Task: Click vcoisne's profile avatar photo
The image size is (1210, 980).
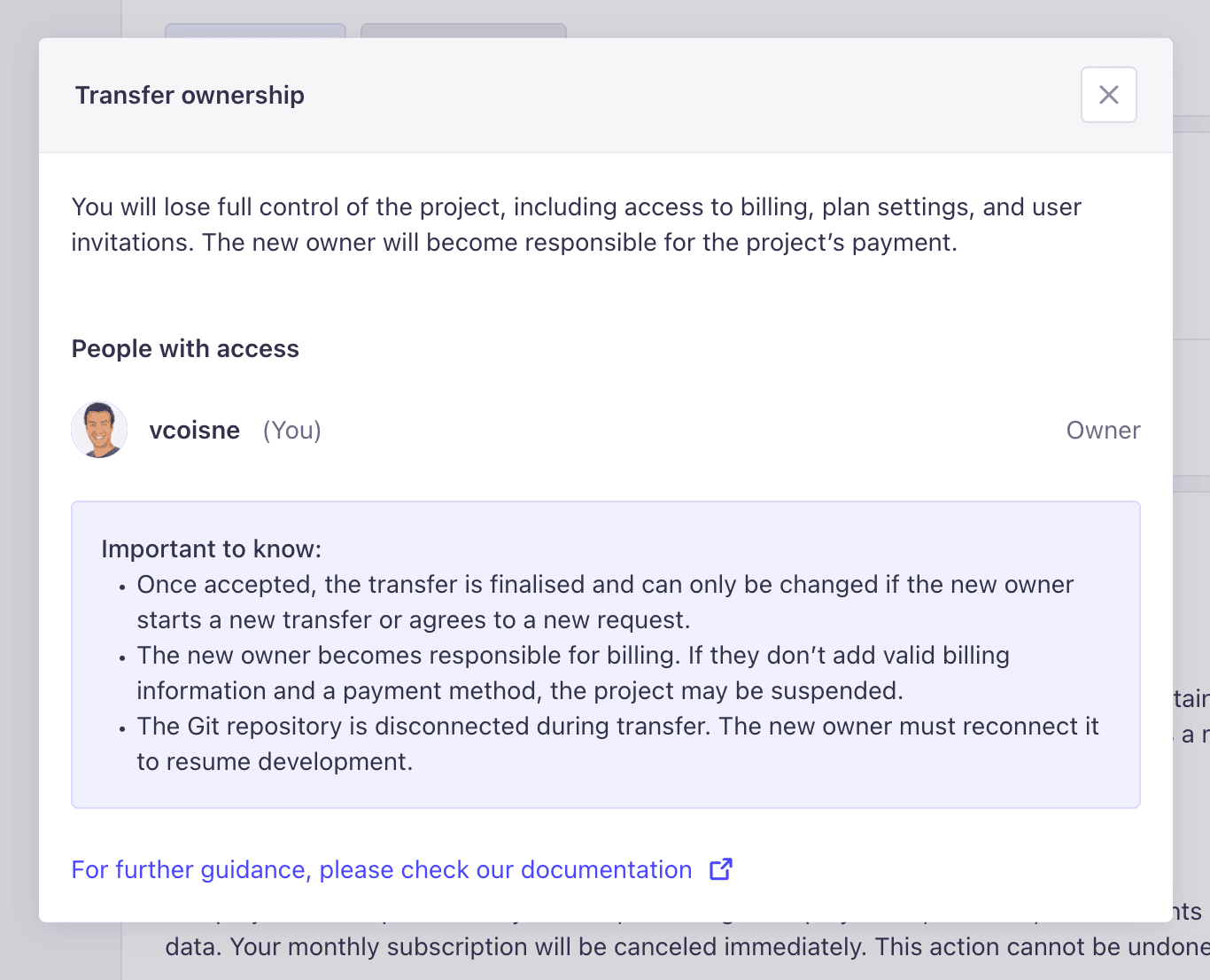Action: click(x=99, y=430)
